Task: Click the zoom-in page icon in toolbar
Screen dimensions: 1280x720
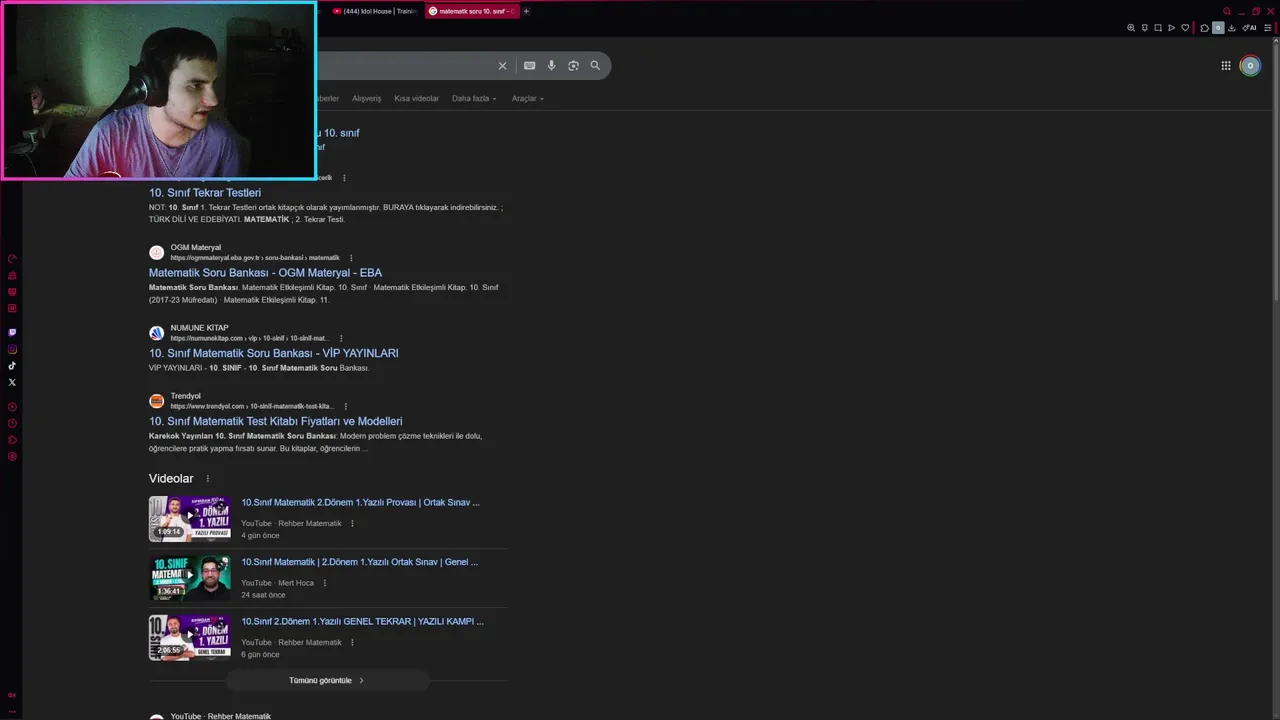Action: 1131,28
